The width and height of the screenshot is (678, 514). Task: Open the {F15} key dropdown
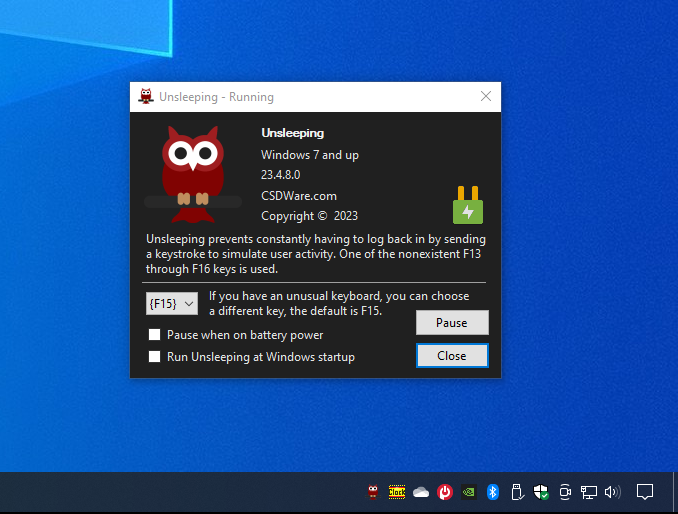172,303
